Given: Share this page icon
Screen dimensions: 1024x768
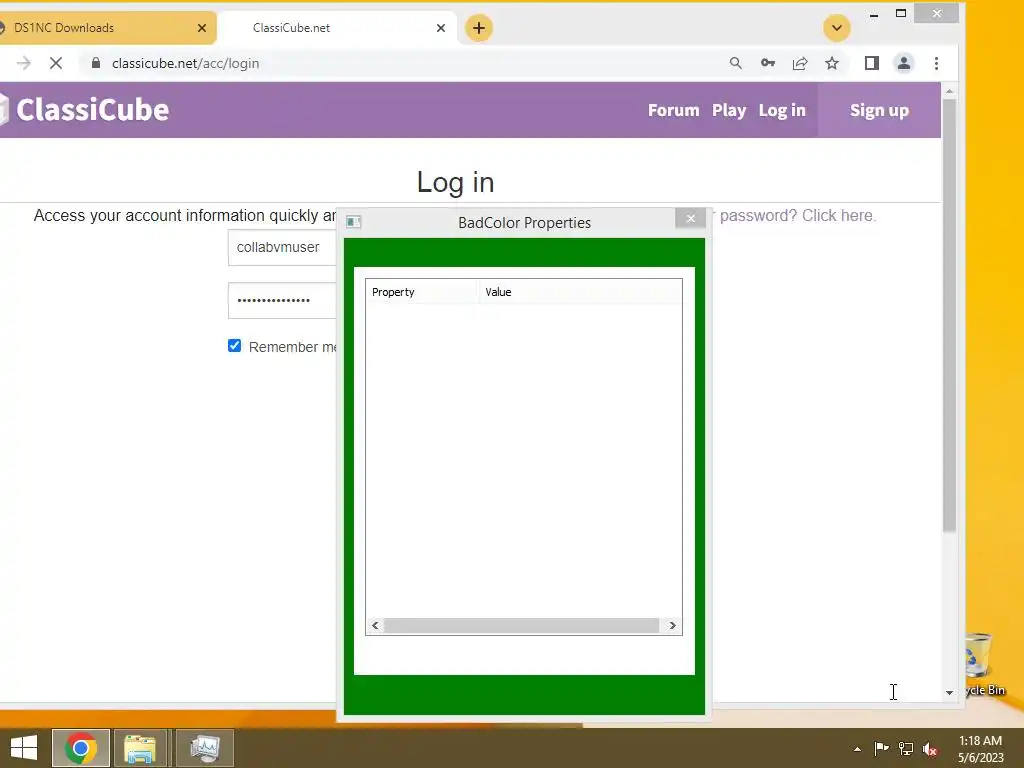Looking at the screenshot, I should click(800, 63).
